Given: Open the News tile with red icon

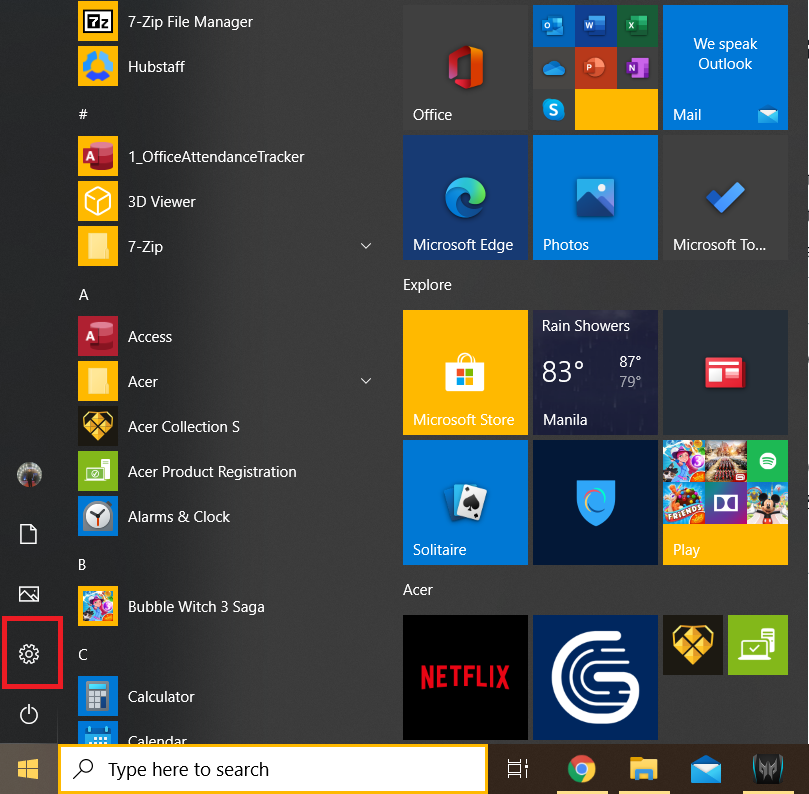Looking at the screenshot, I should 725,372.
